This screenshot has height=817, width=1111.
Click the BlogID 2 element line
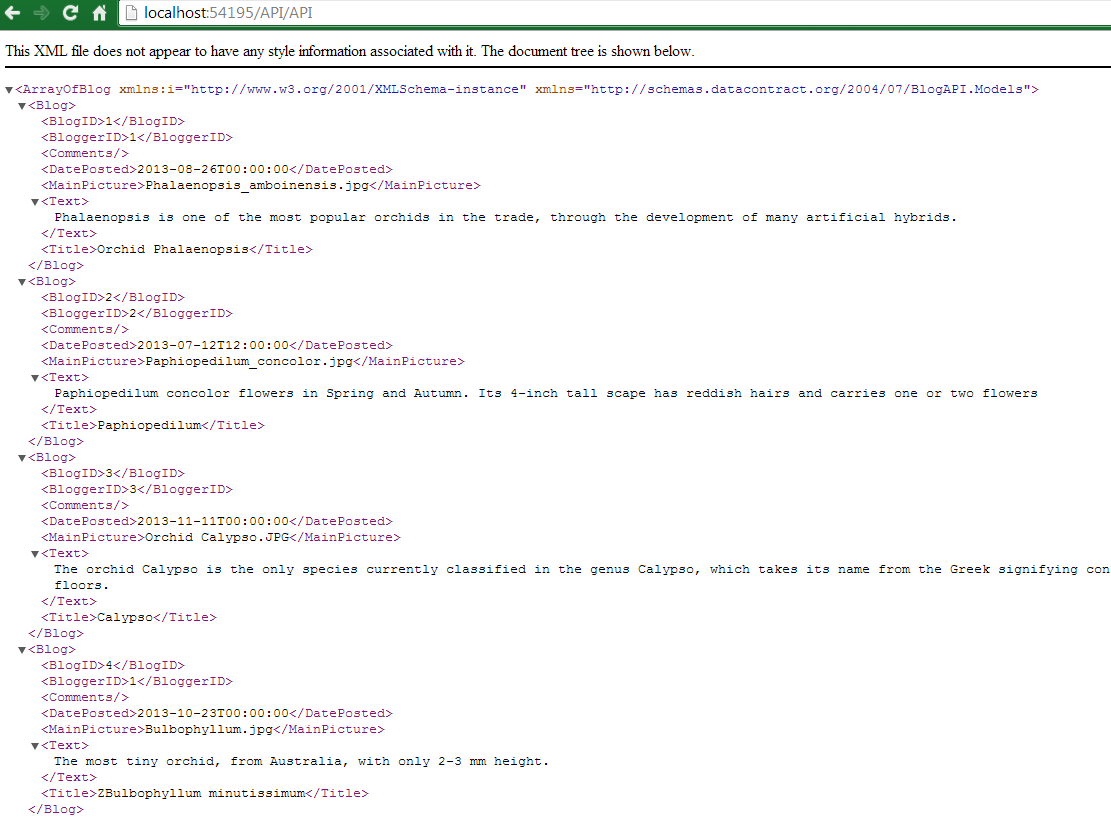coord(113,298)
